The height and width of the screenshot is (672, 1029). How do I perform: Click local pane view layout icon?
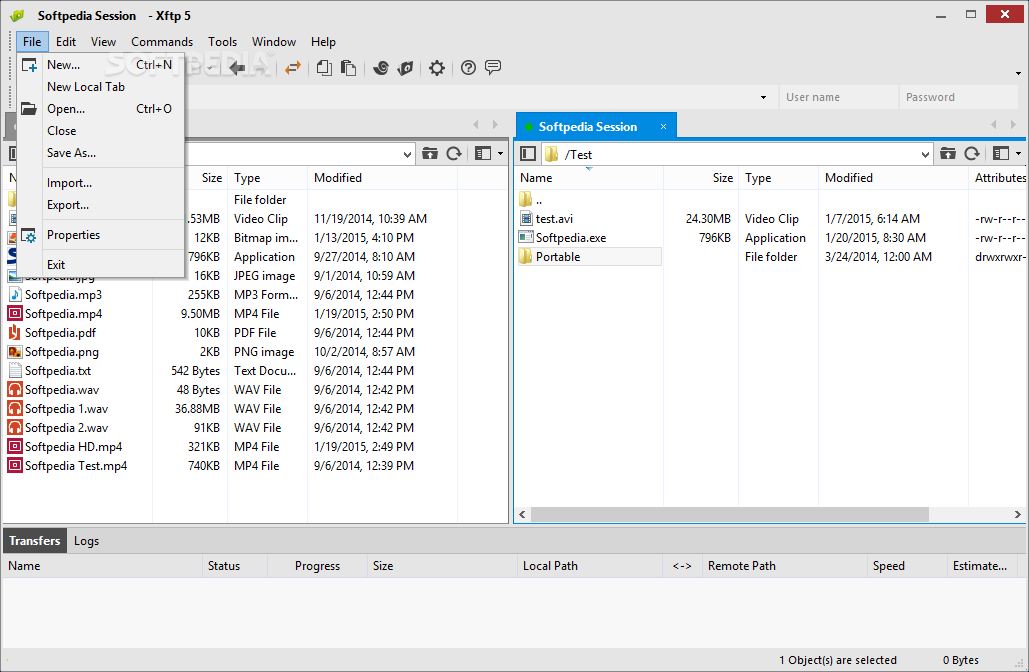(483, 154)
